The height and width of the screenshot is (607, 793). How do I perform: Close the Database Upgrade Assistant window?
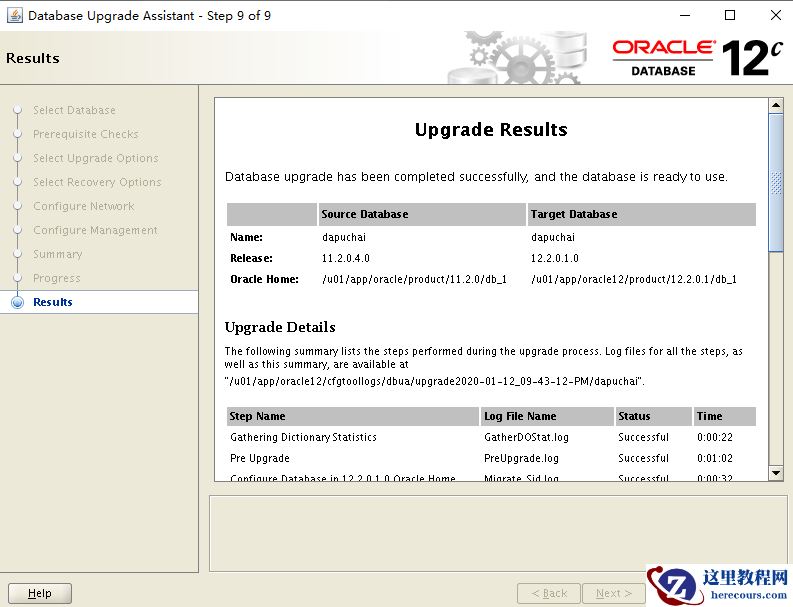click(775, 15)
